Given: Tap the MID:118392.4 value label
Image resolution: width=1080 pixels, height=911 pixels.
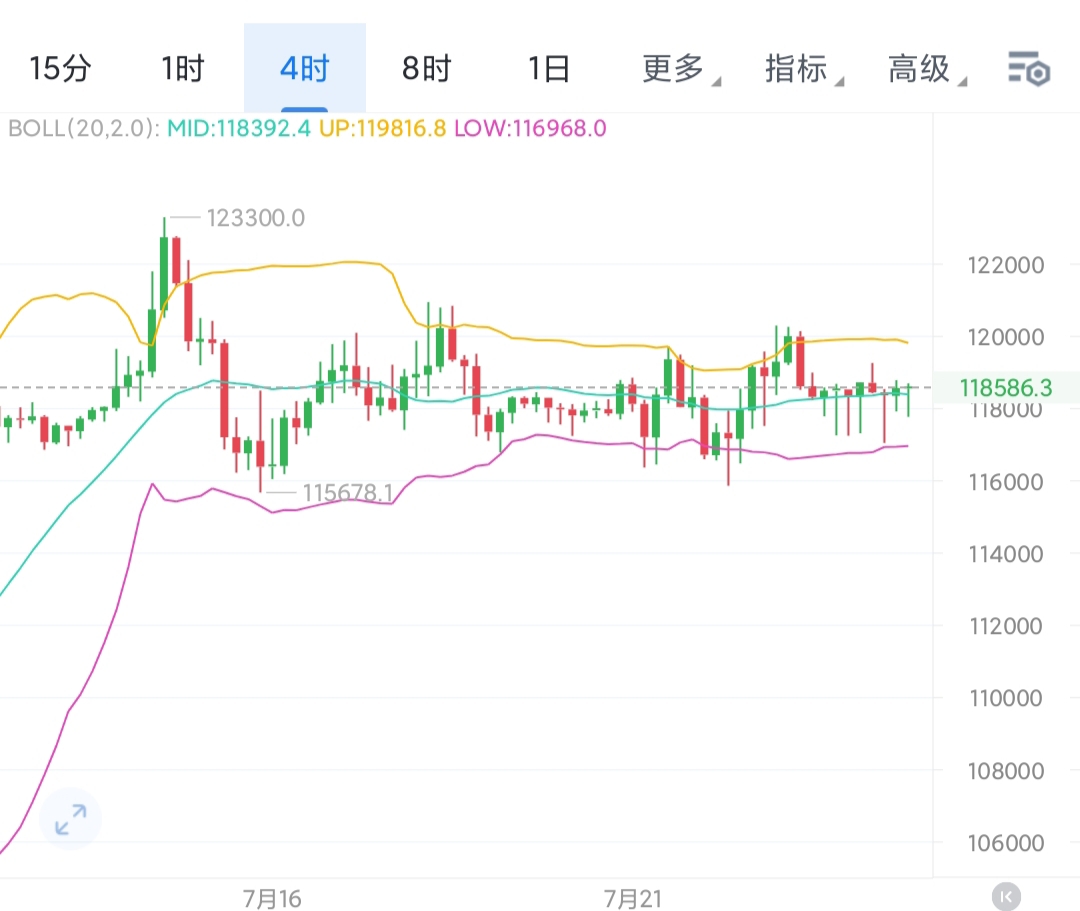Looking at the screenshot, I should pyautogui.click(x=239, y=128).
